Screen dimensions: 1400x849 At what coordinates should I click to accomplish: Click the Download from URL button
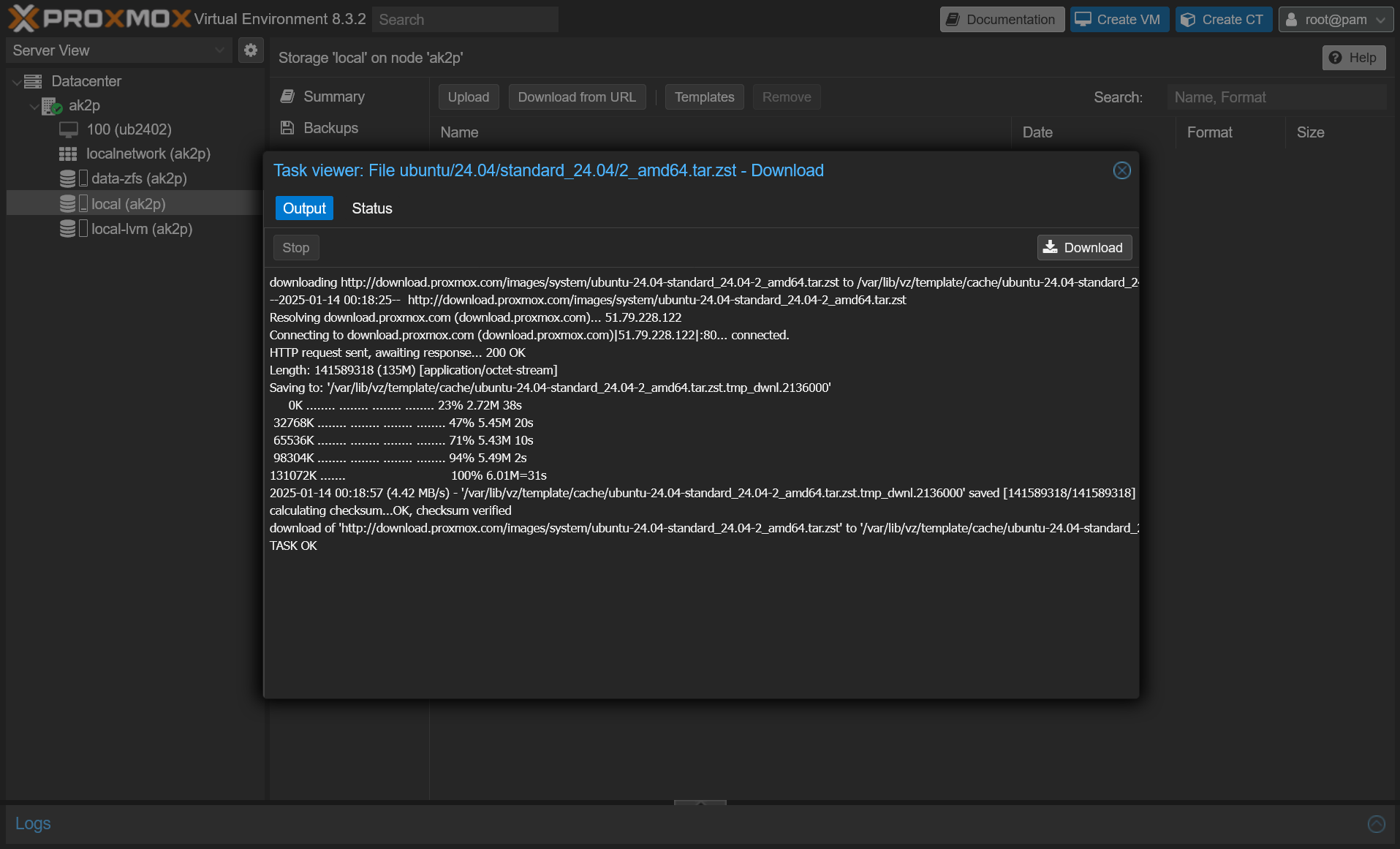click(x=577, y=97)
